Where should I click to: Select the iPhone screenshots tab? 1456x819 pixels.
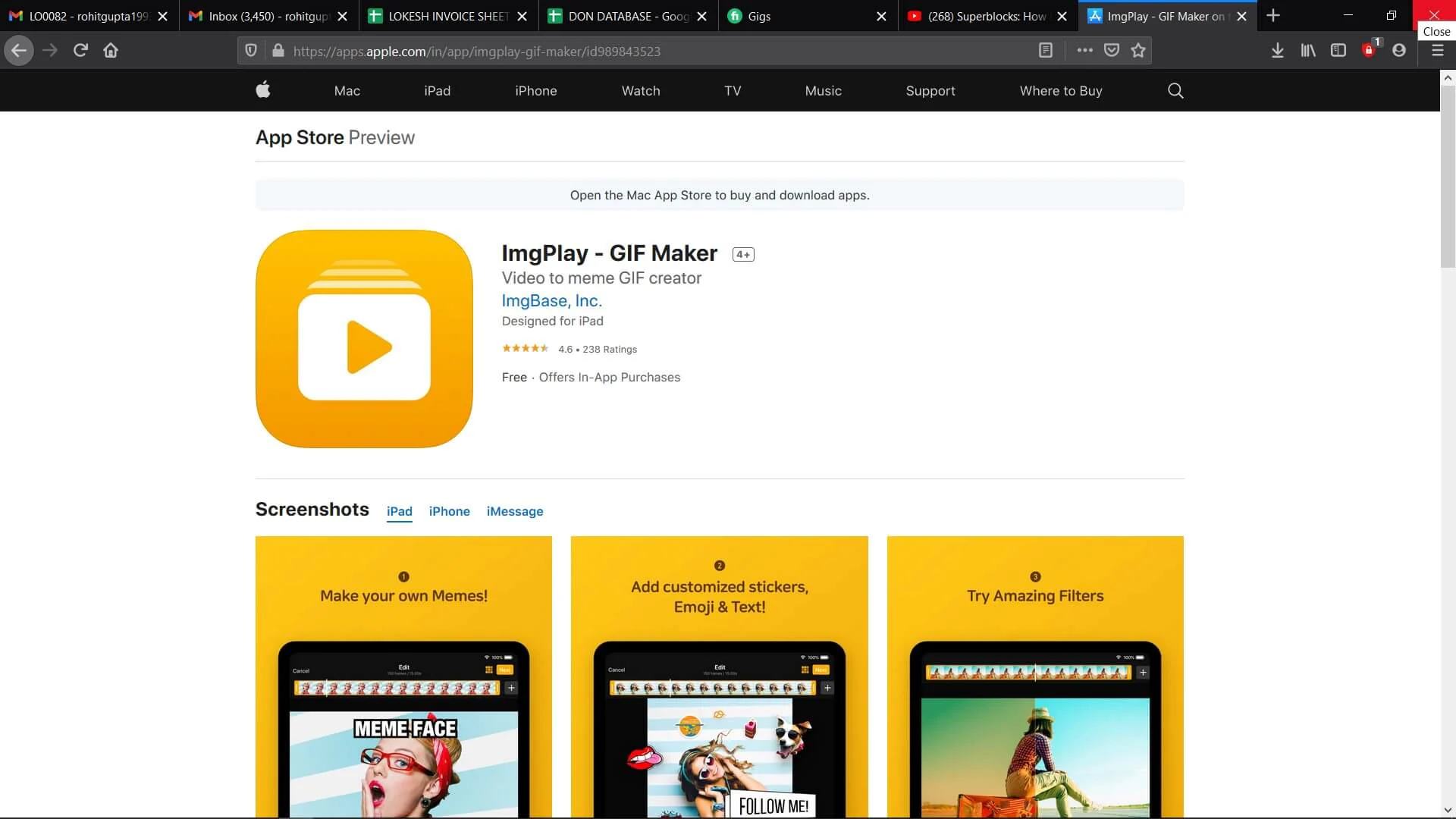pyautogui.click(x=449, y=511)
